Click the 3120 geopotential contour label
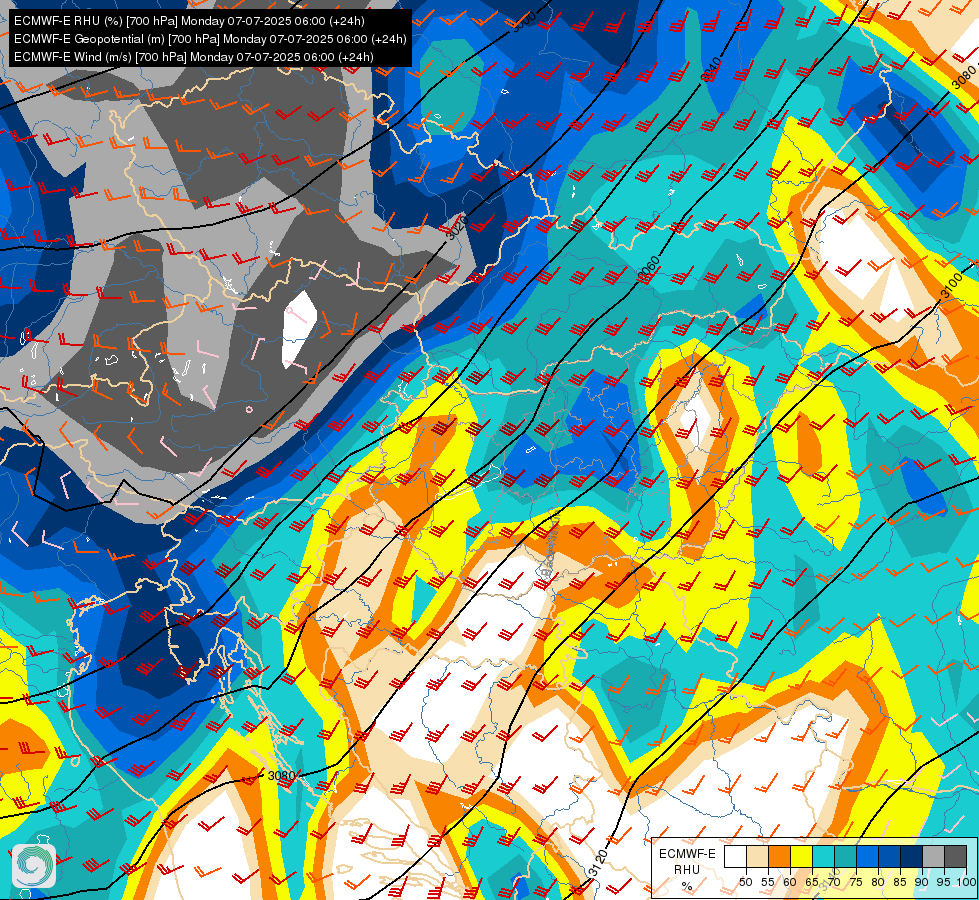979x900 pixels. pos(598,863)
